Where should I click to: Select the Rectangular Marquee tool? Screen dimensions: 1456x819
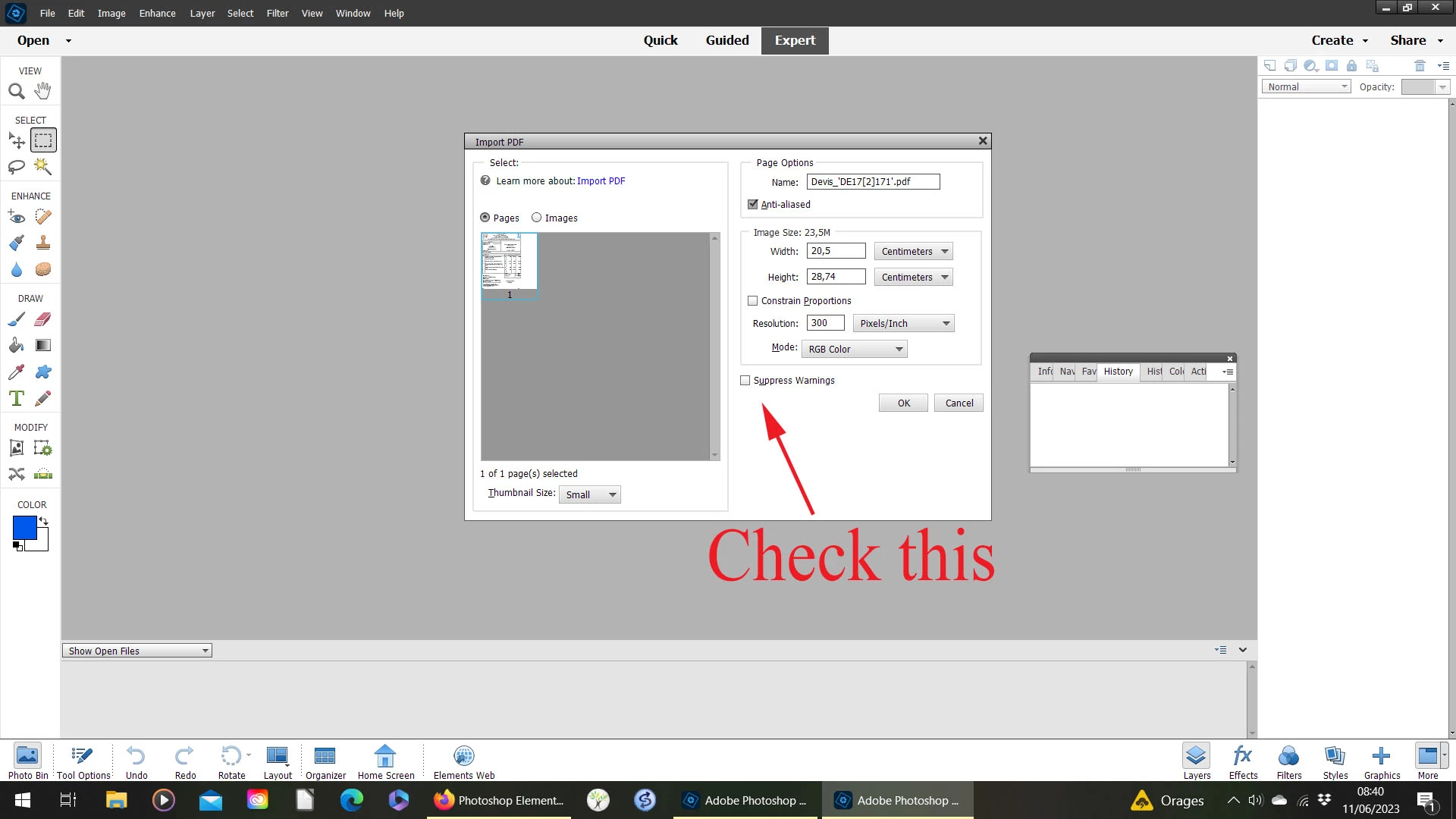pos(43,140)
